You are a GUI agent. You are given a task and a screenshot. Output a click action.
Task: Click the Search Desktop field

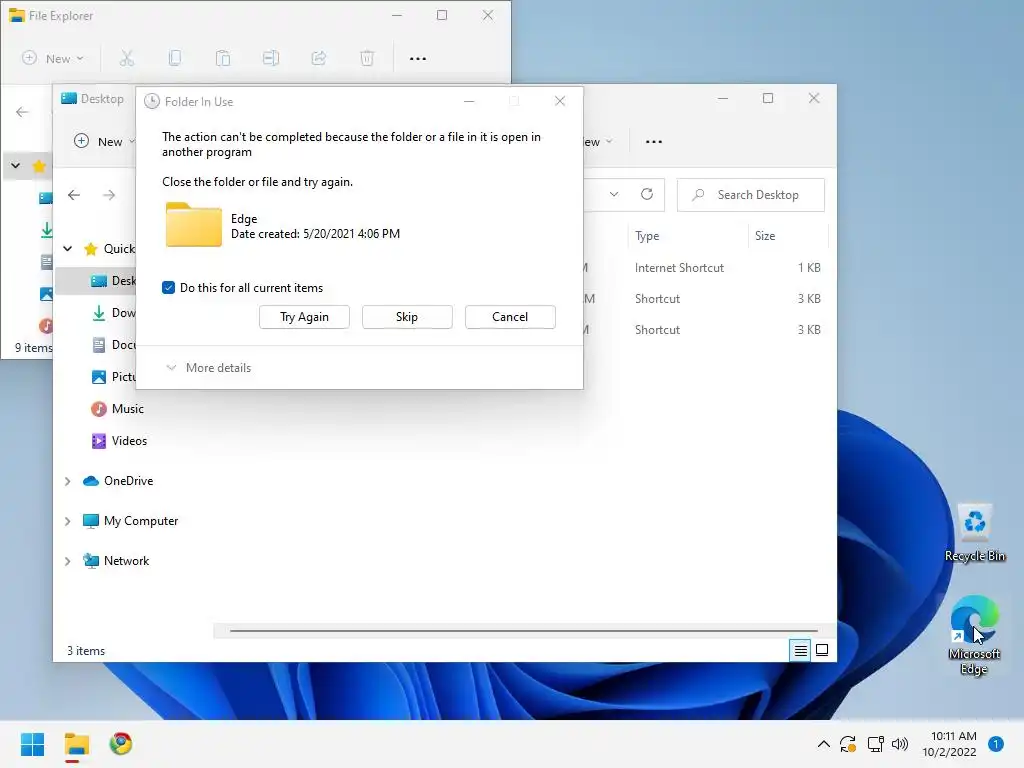click(x=750, y=195)
